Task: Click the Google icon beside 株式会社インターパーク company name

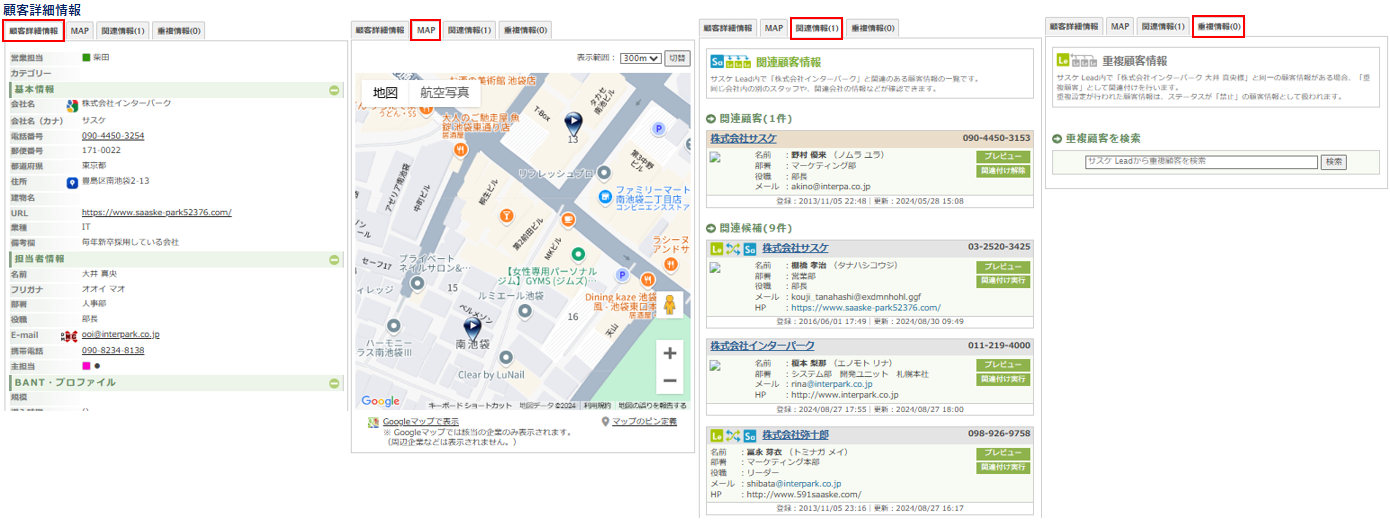Action: point(72,104)
